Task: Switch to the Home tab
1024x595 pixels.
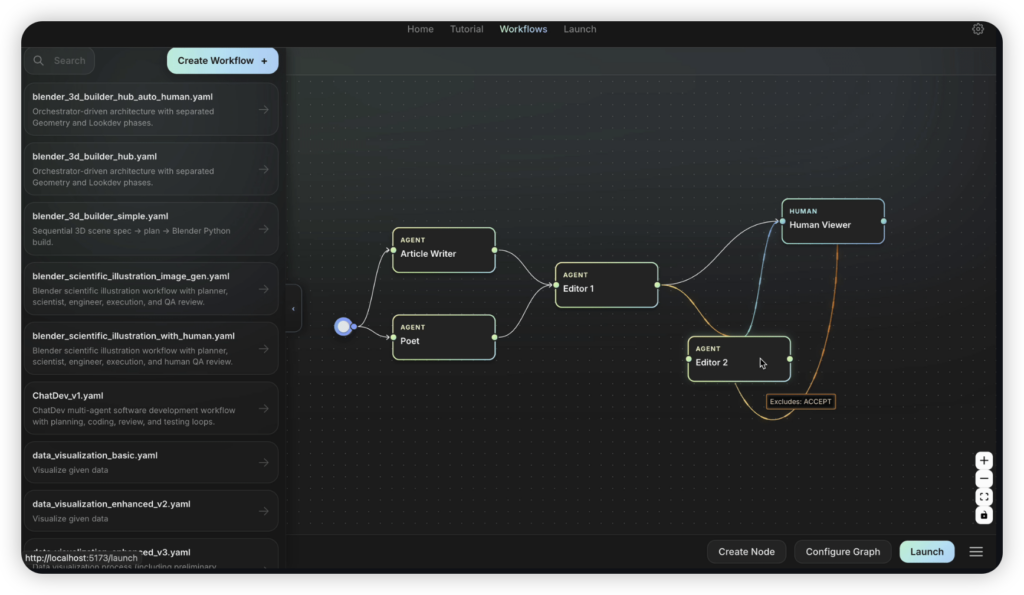Action: 420,29
